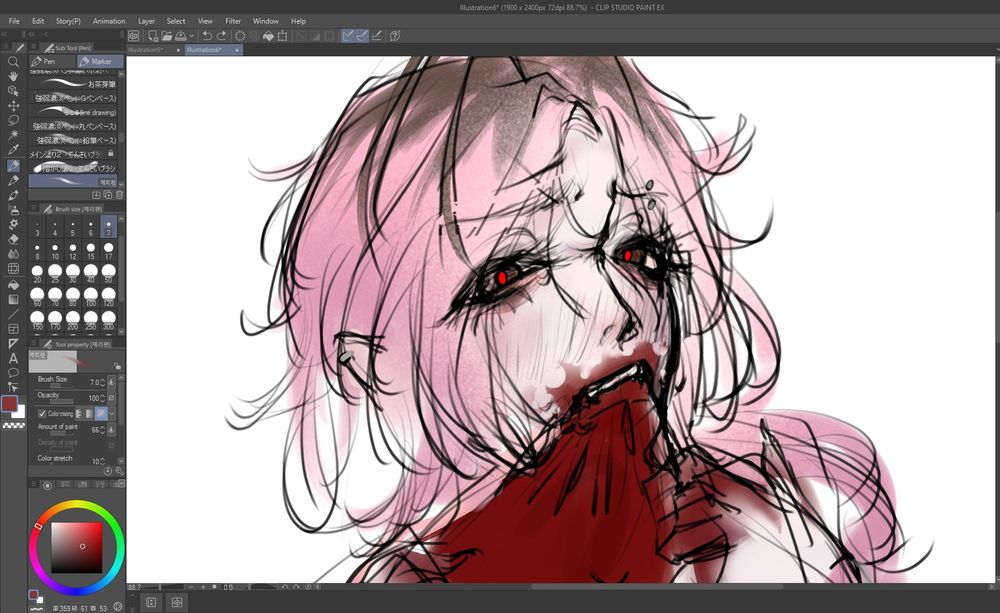Click the hue ring on color wheel
The width and height of the screenshot is (1000, 613).
(77, 505)
